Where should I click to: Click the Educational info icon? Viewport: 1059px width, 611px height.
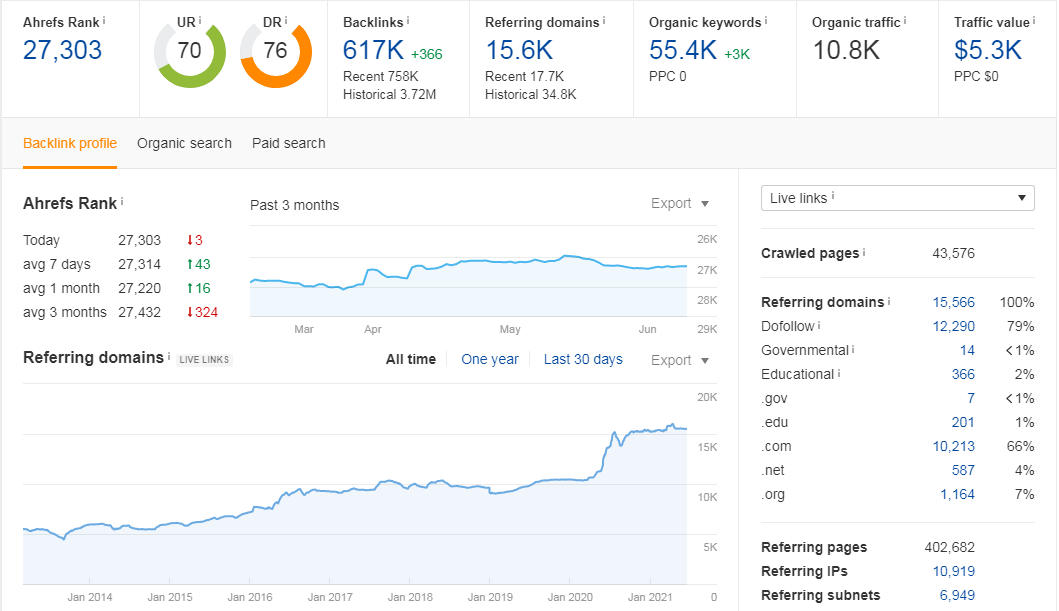pyautogui.click(x=839, y=373)
